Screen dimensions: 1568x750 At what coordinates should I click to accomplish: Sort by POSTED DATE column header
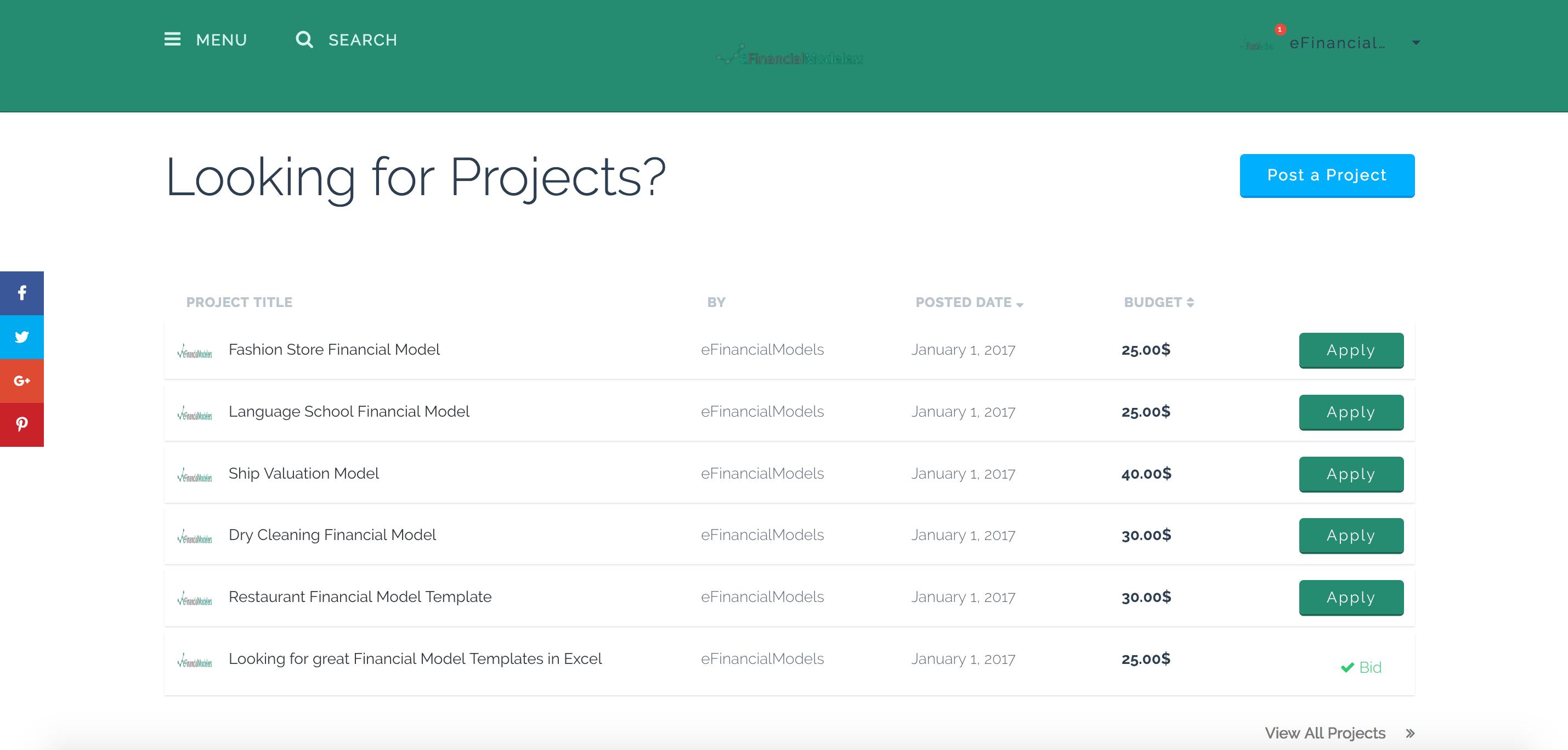coord(970,302)
